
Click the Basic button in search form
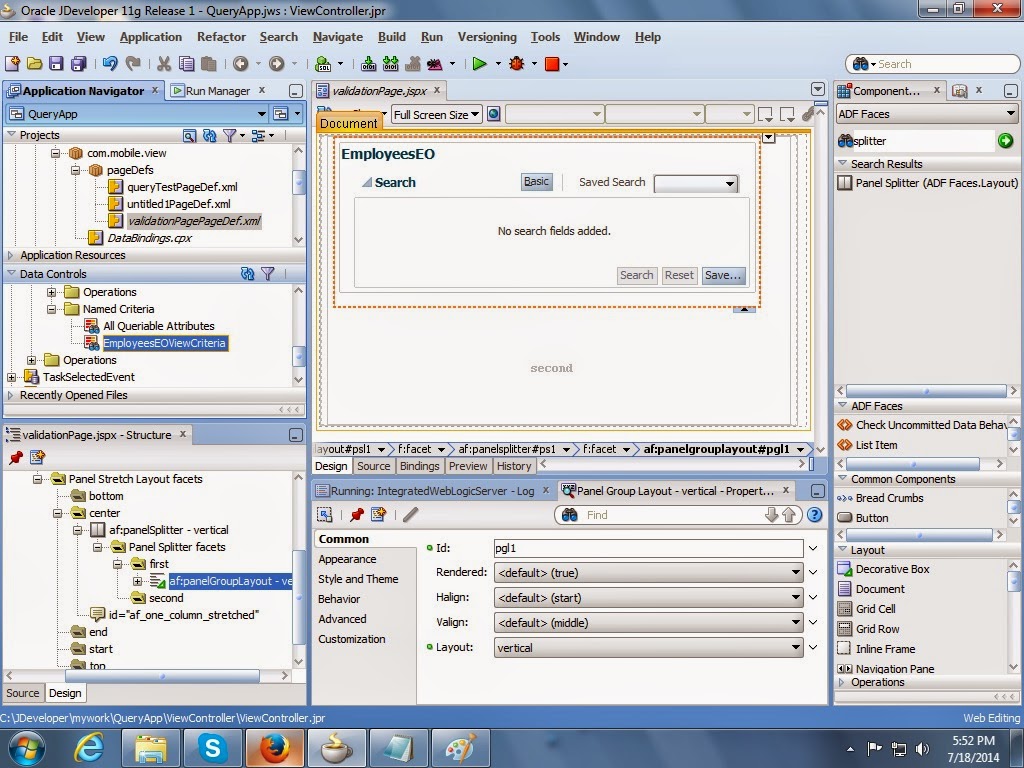(537, 182)
